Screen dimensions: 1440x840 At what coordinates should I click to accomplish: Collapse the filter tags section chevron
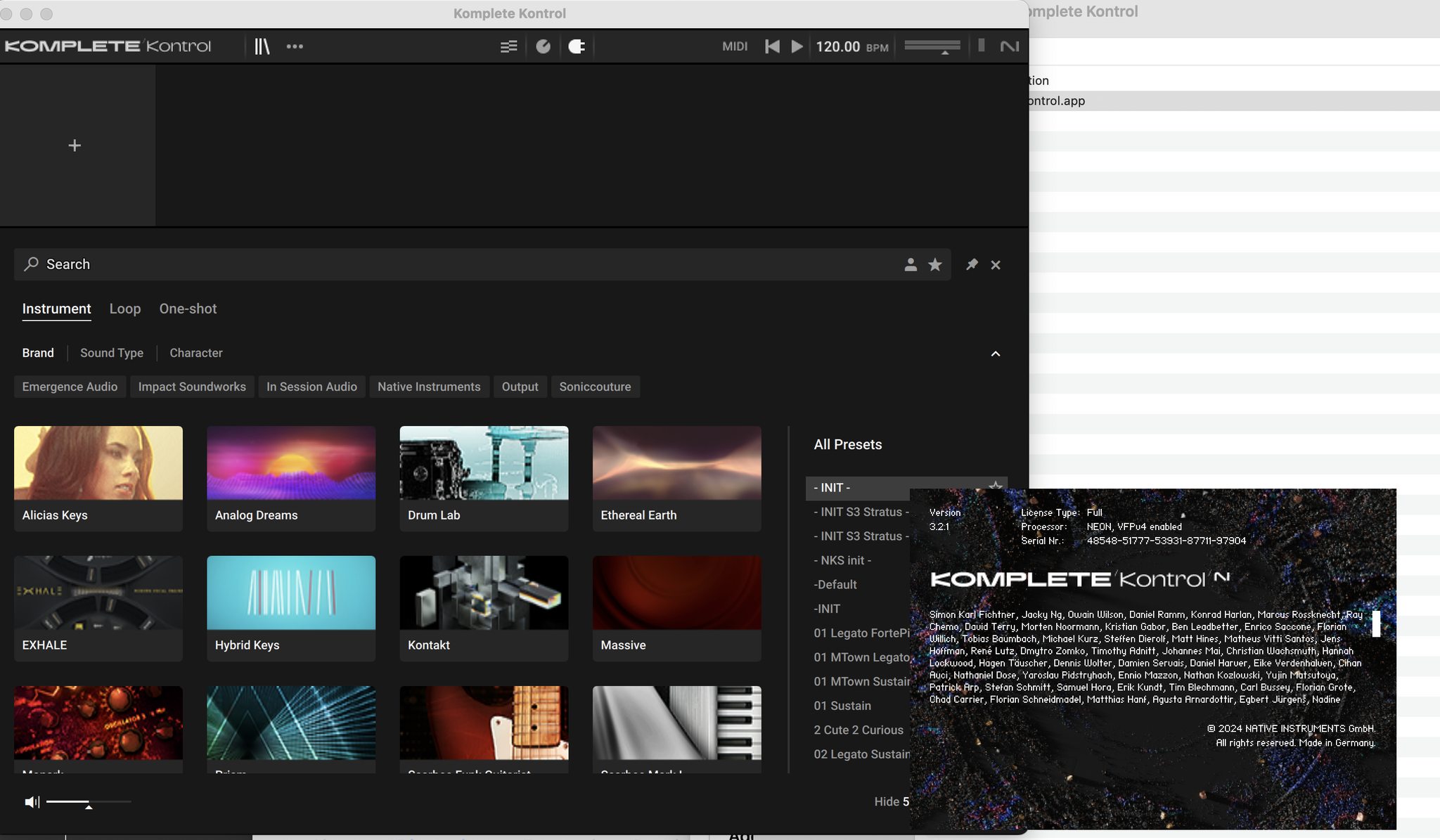click(x=996, y=354)
